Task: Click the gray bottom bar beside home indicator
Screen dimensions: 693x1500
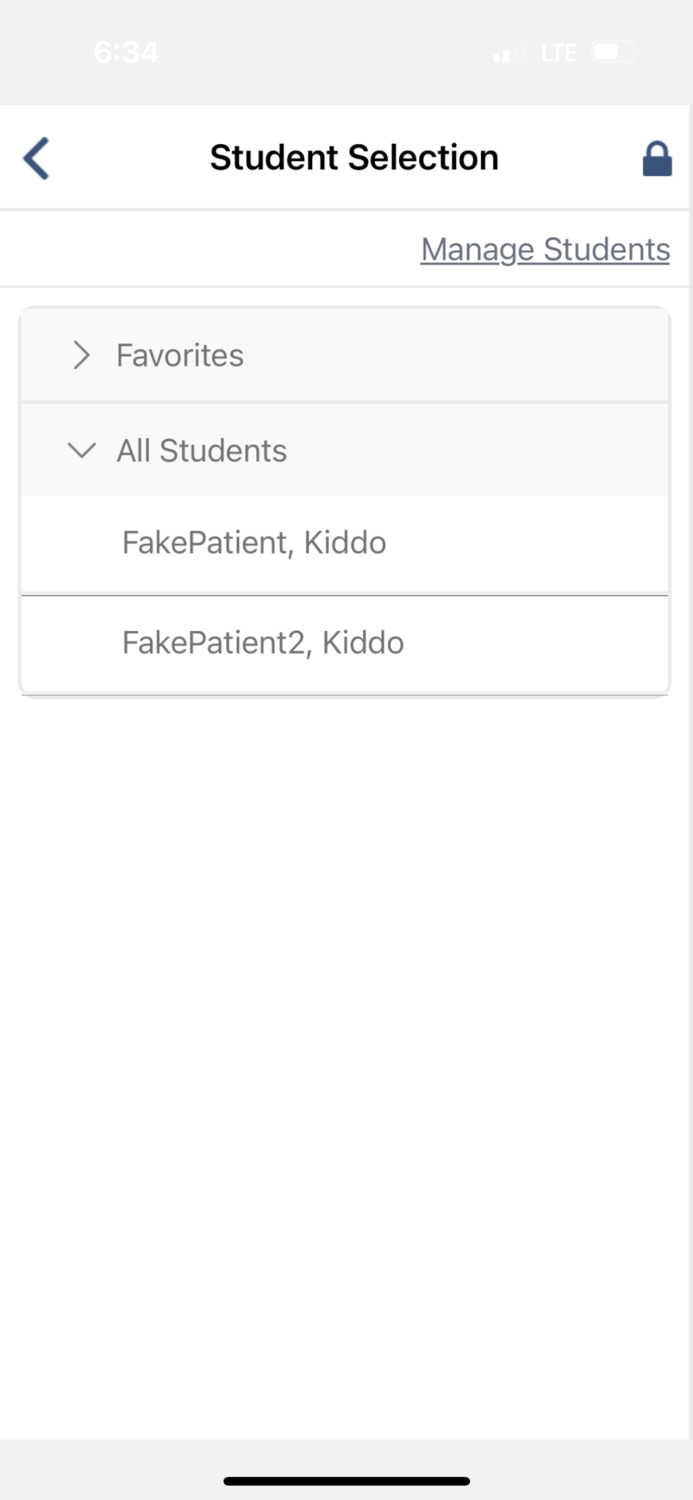Action: coord(580,1470)
